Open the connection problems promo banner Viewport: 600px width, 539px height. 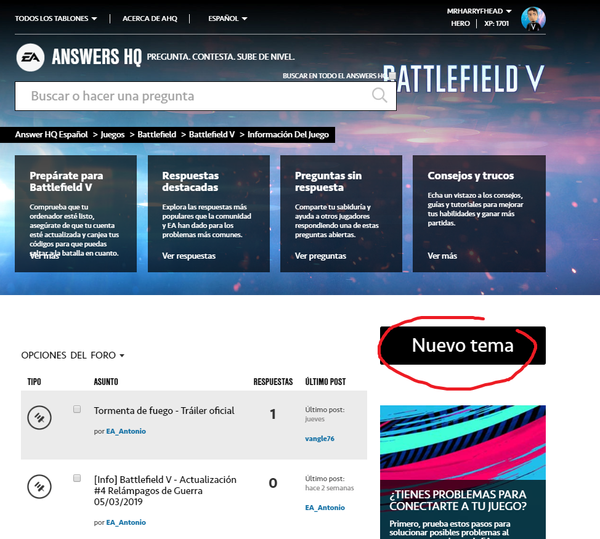(x=463, y=472)
